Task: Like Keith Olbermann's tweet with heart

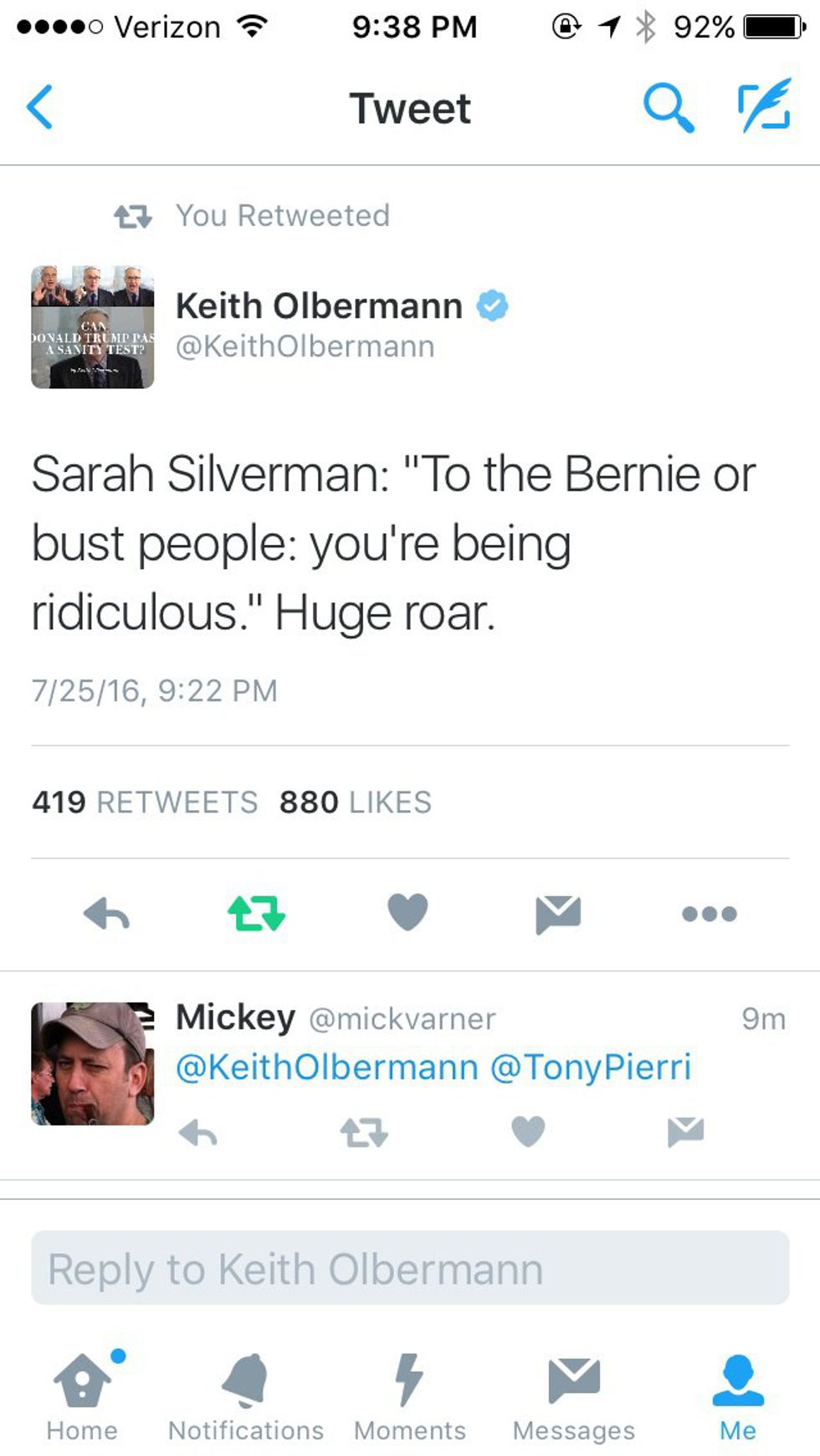Action: tap(407, 912)
